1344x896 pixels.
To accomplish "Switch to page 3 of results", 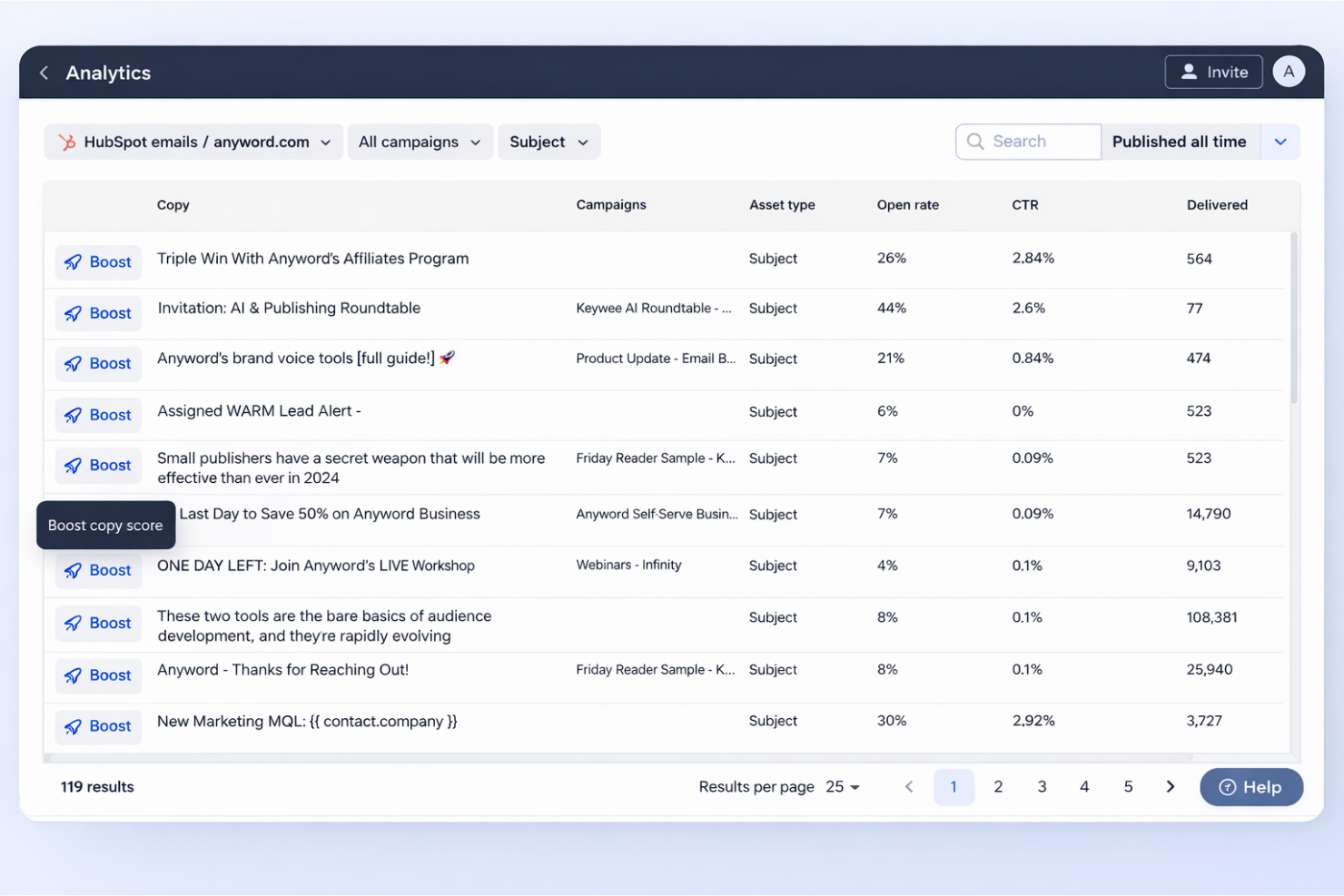I will (1042, 787).
